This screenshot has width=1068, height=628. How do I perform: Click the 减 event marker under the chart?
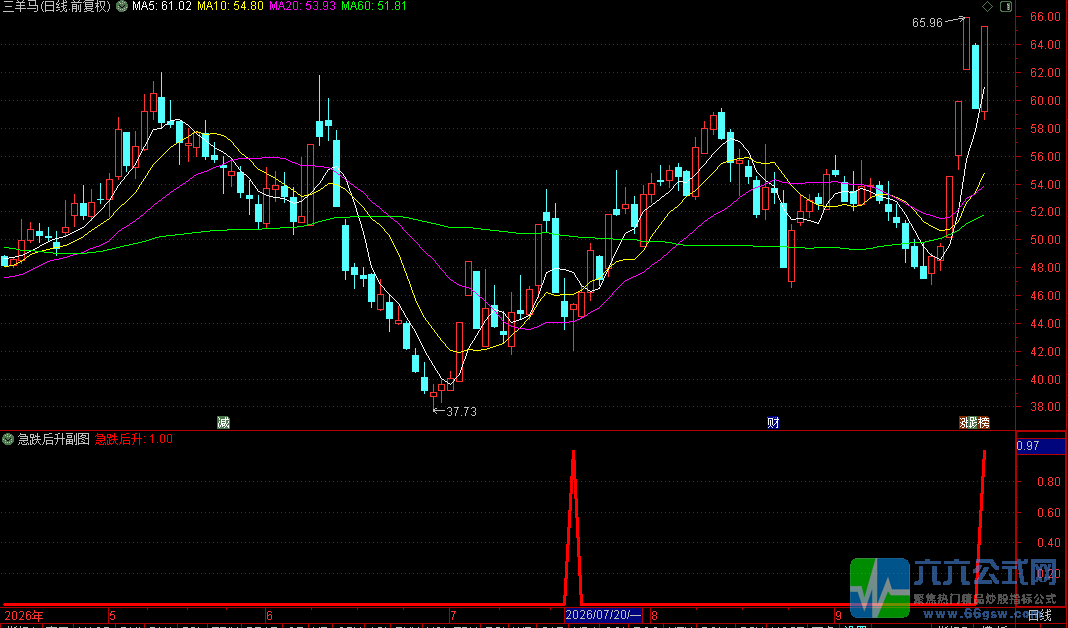[223, 423]
